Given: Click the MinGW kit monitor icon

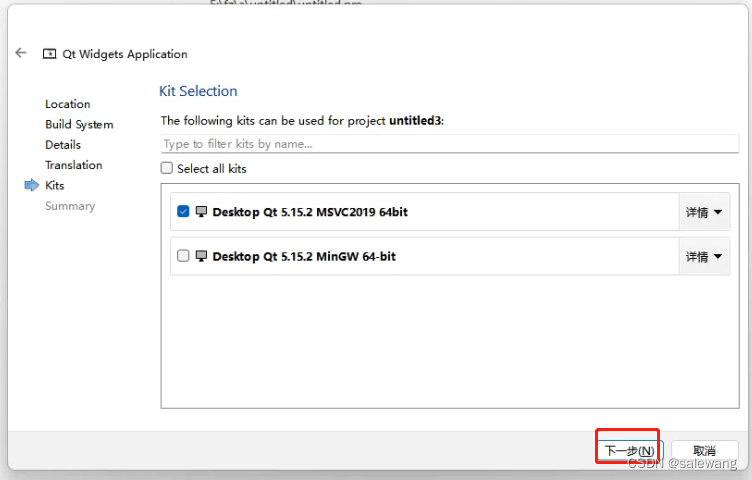Looking at the screenshot, I should click(x=201, y=256).
